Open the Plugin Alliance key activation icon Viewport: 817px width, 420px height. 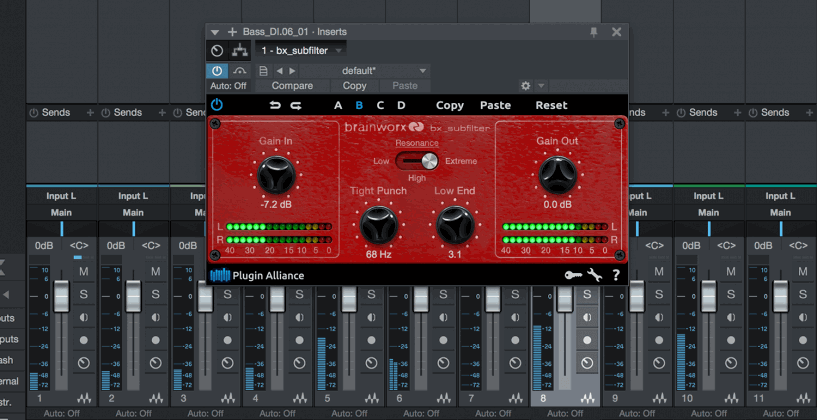click(573, 275)
